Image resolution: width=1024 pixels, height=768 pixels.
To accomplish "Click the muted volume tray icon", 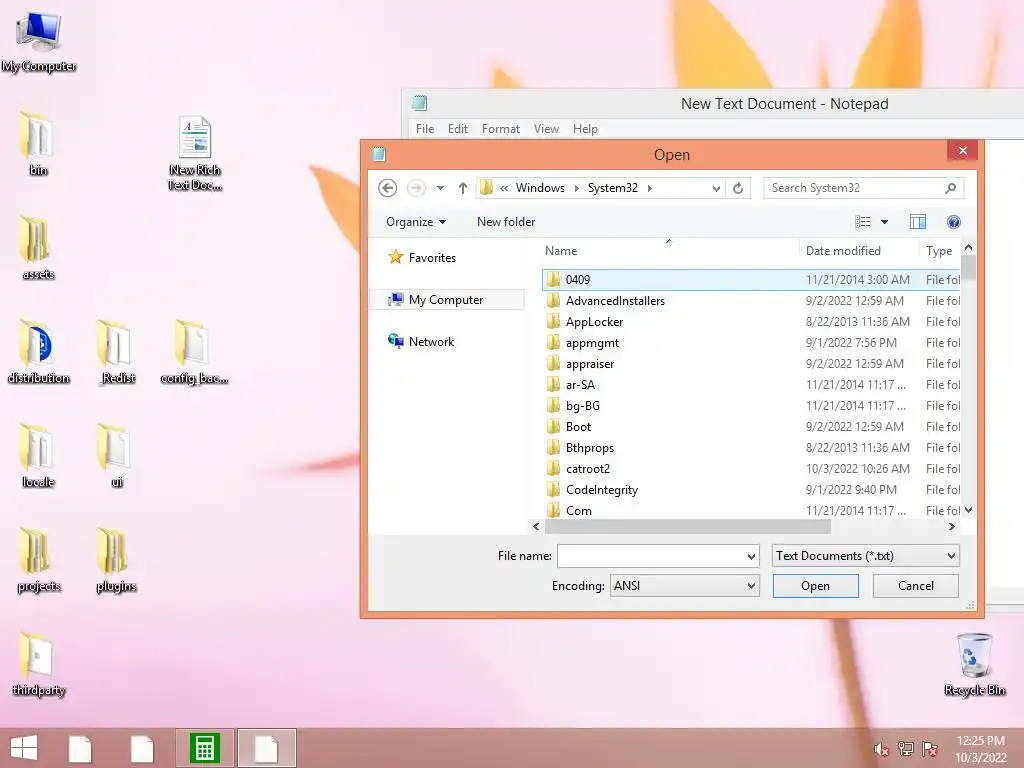I will pyautogui.click(x=881, y=749).
